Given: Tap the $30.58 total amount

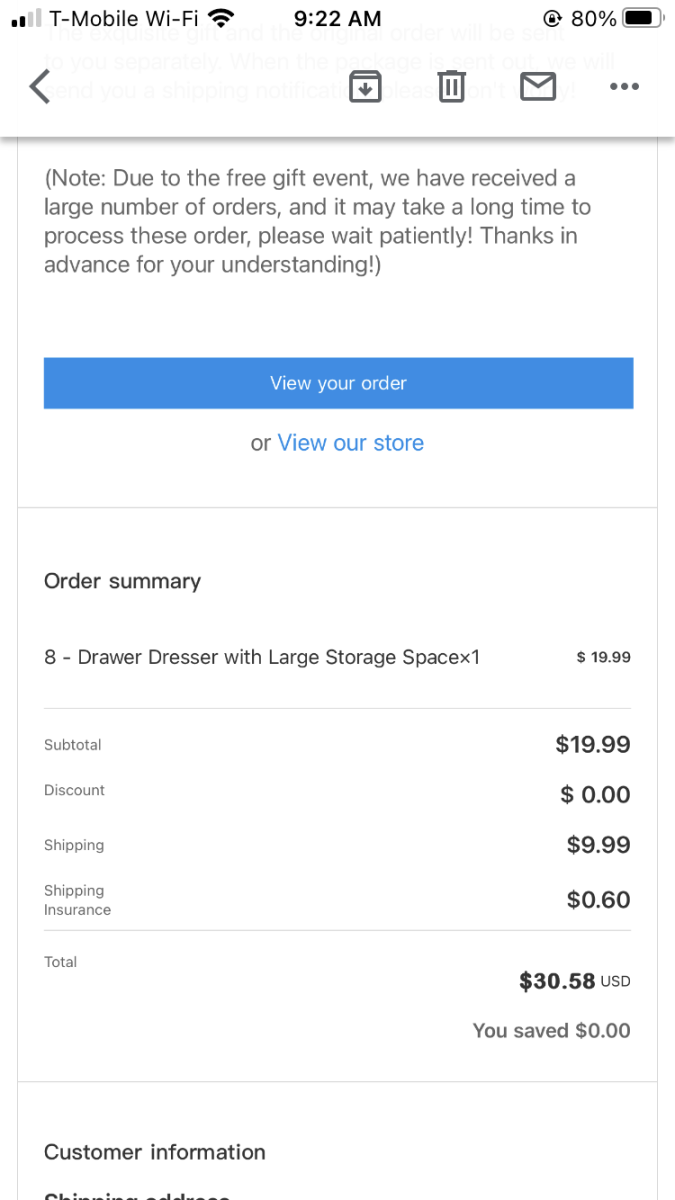Looking at the screenshot, I should click(x=557, y=981).
